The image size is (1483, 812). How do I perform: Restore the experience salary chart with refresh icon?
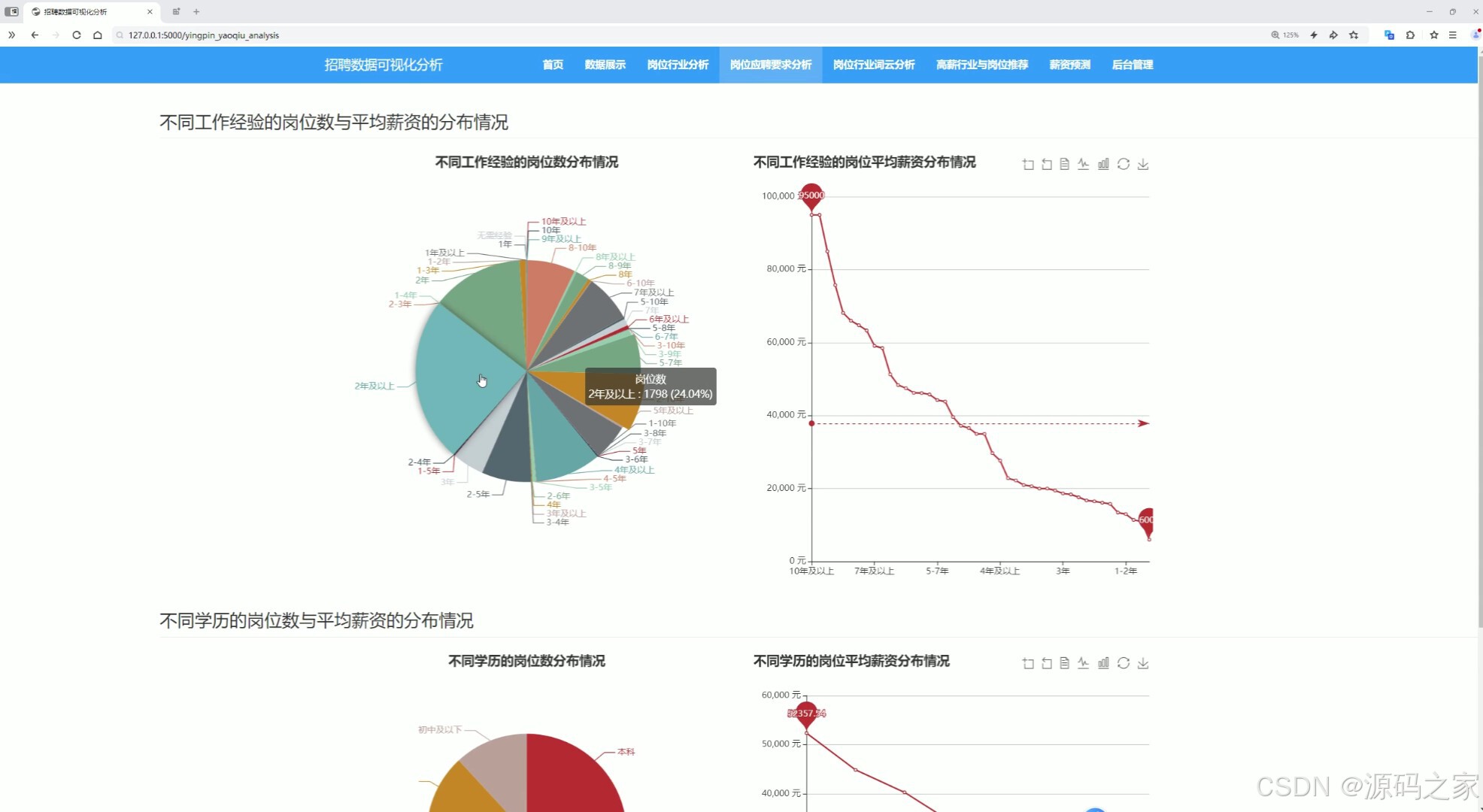(x=1123, y=164)
